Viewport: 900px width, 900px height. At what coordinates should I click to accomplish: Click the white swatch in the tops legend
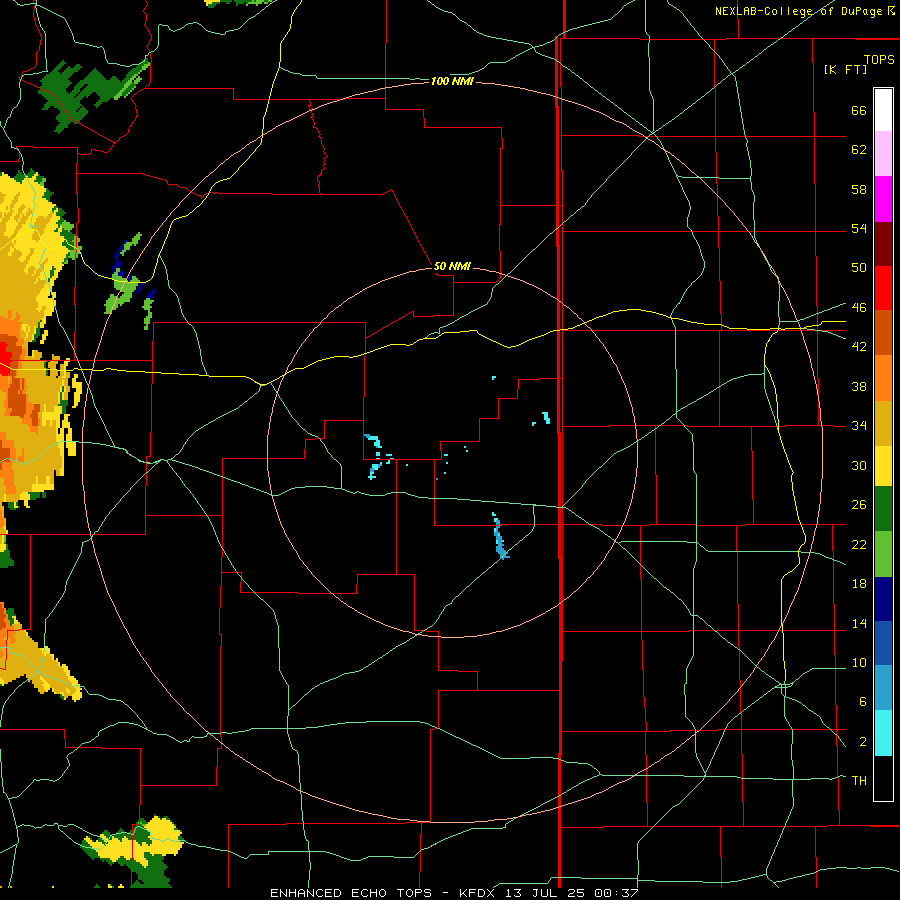click(883, 110)
